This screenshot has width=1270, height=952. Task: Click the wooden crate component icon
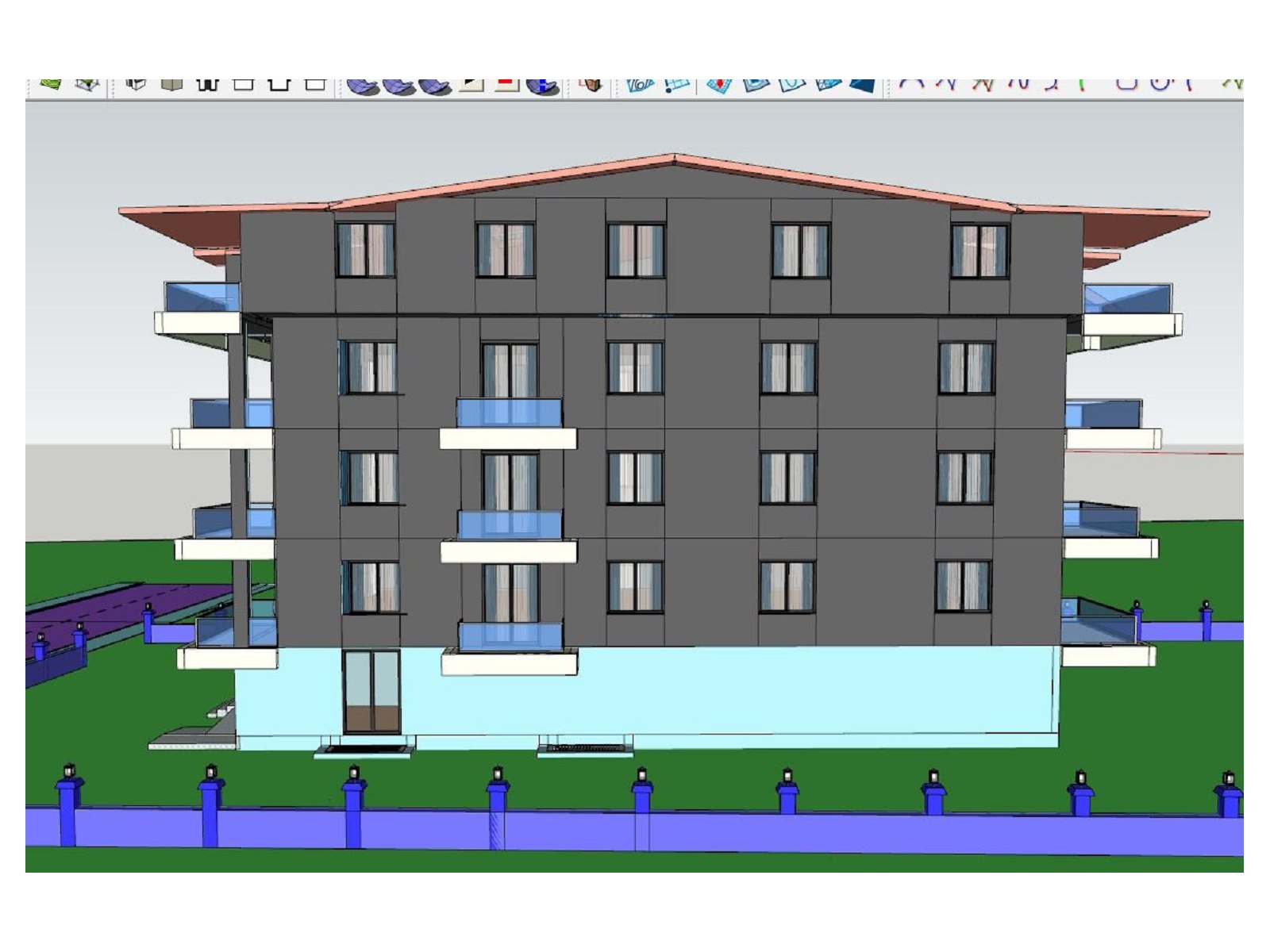(593, 86)
